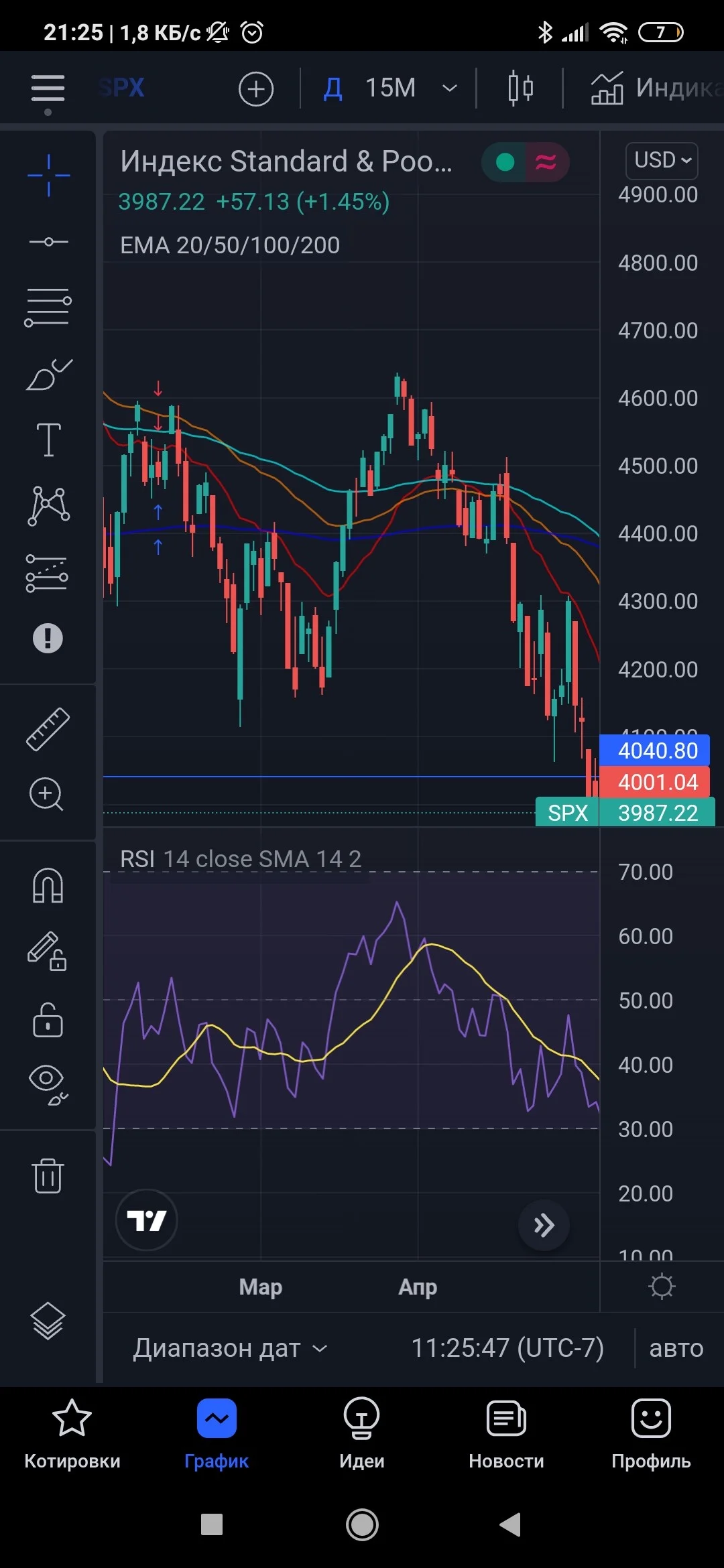724x1568 pixels.
Task: Open the candlestick chart type selector
Action: click(520, 88)
